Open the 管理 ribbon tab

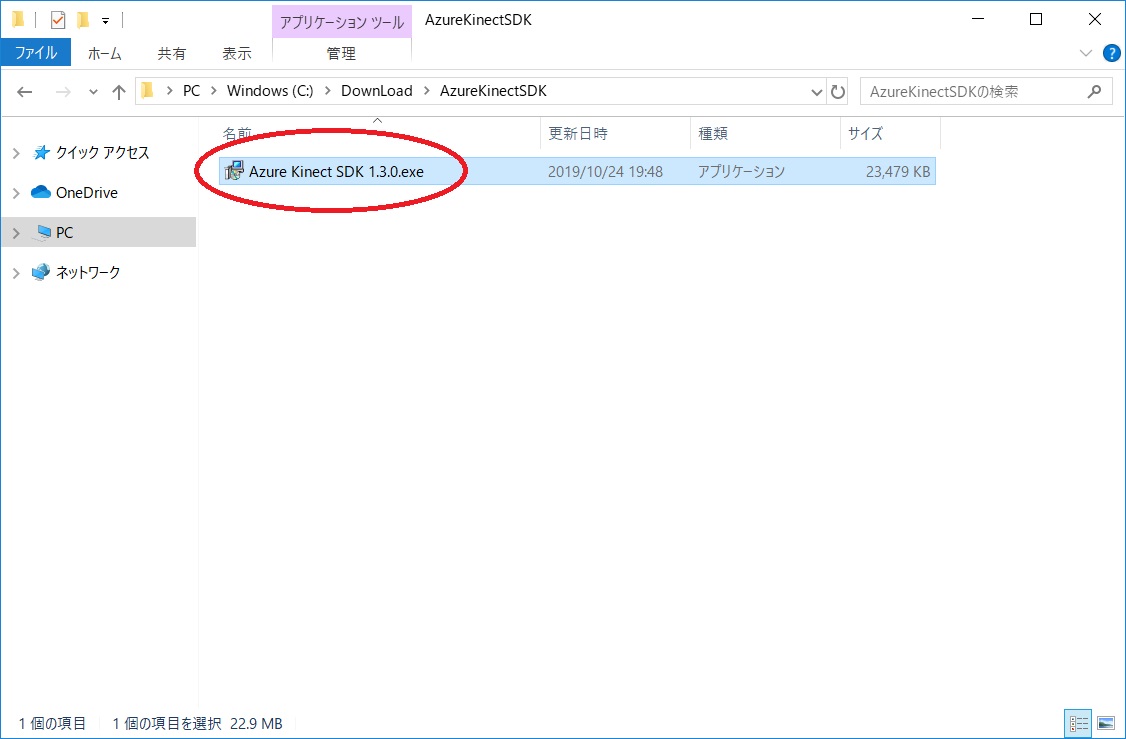341,53
